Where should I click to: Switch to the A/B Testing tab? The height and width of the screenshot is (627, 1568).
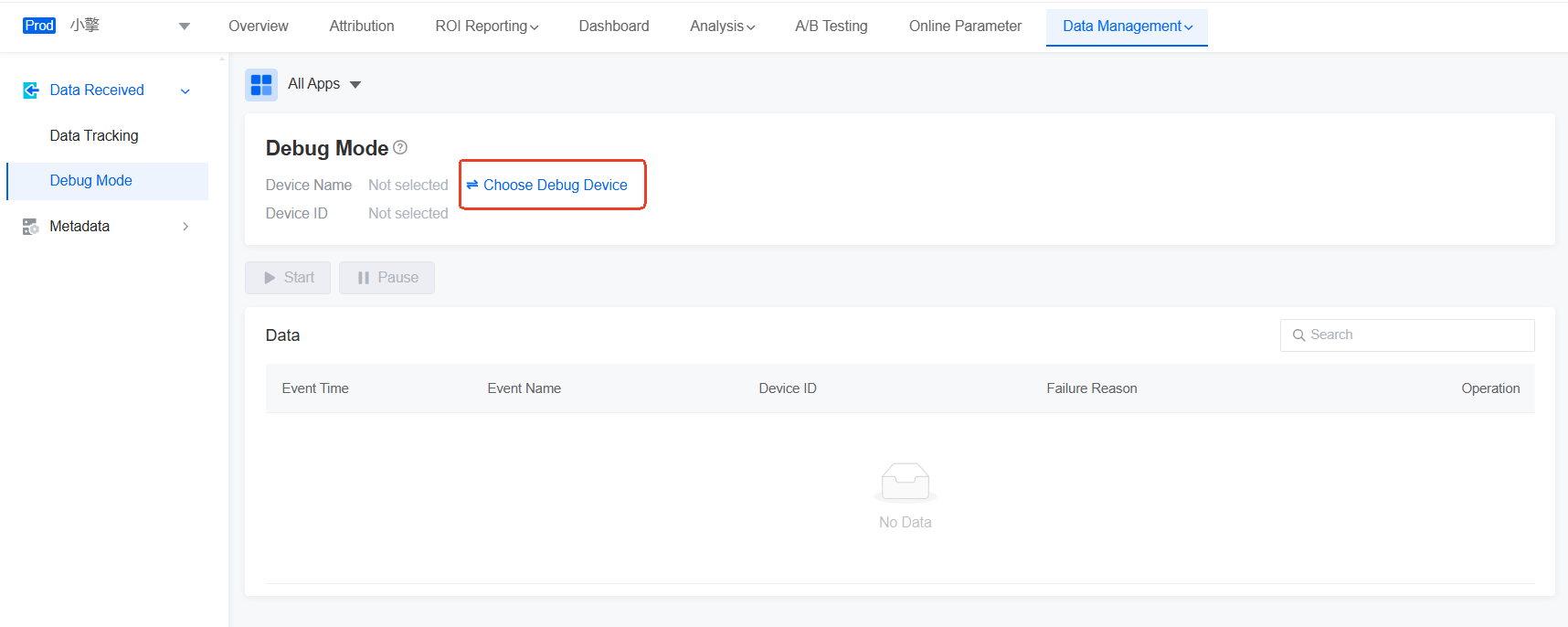pyautogui.click(x=831, y=27)
